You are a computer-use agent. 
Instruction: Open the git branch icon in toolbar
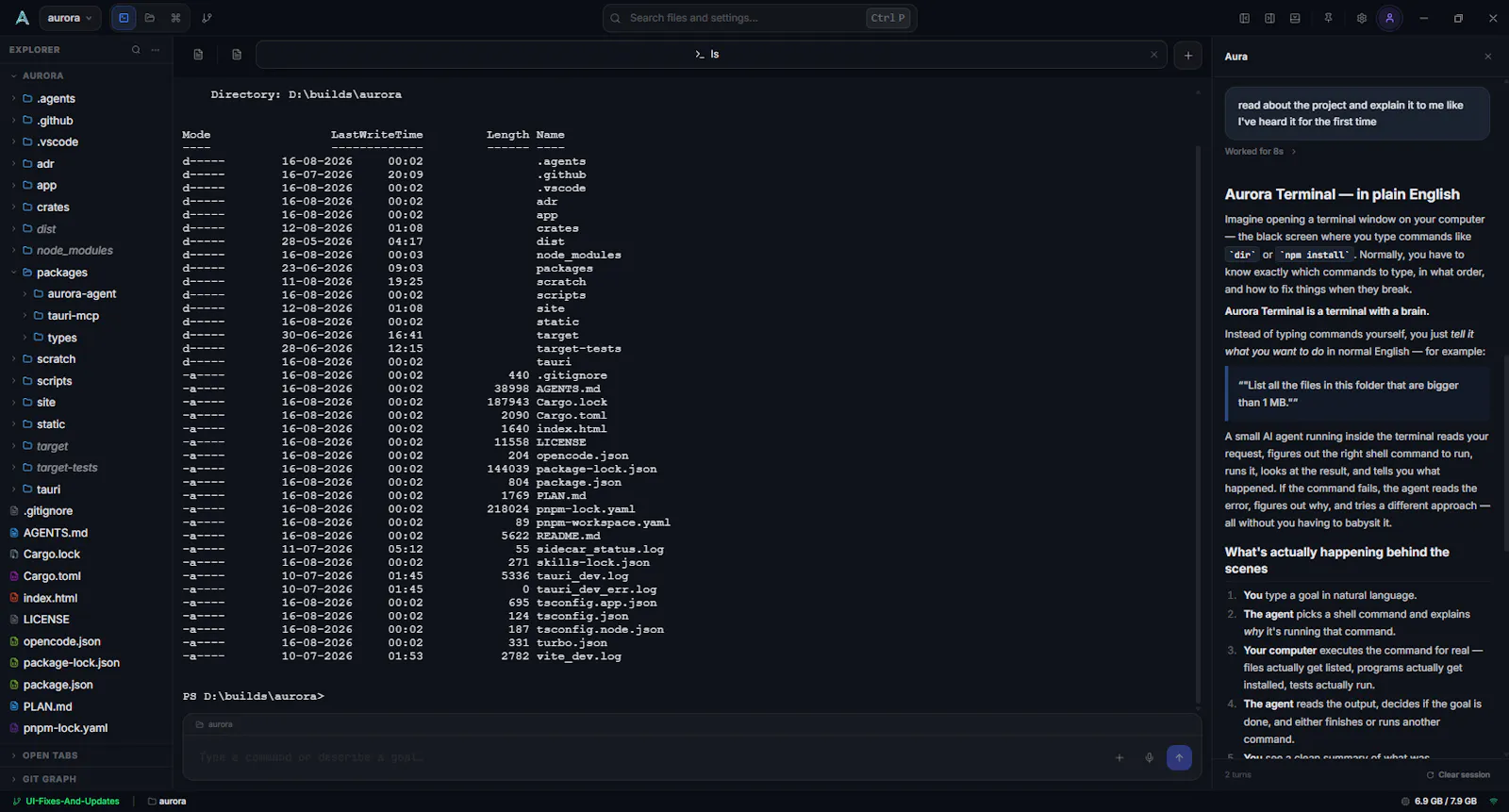[x=207, y=18]
